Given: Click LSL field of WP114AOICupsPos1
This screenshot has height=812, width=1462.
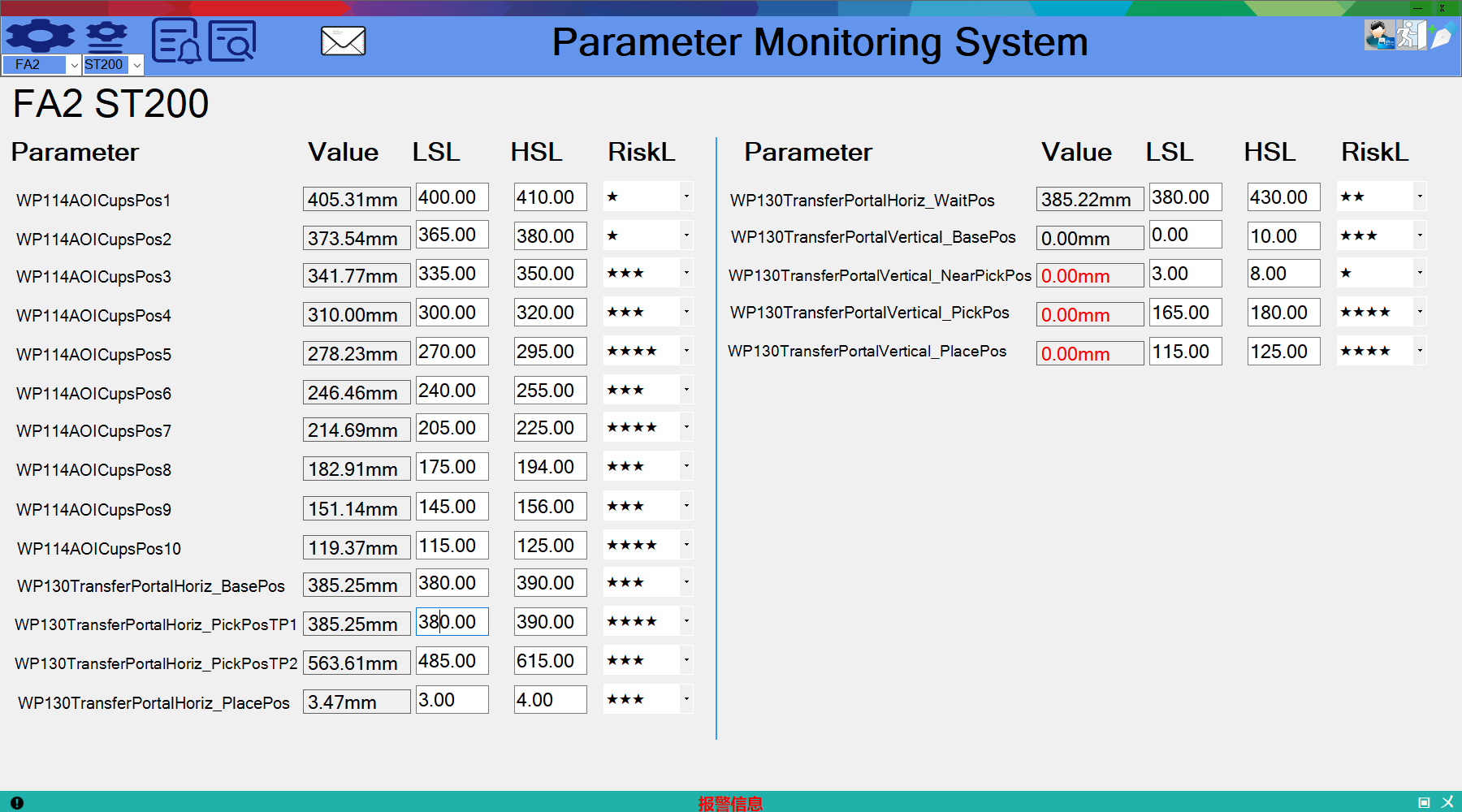Looking at the screenshot, I should pos(452,197).
